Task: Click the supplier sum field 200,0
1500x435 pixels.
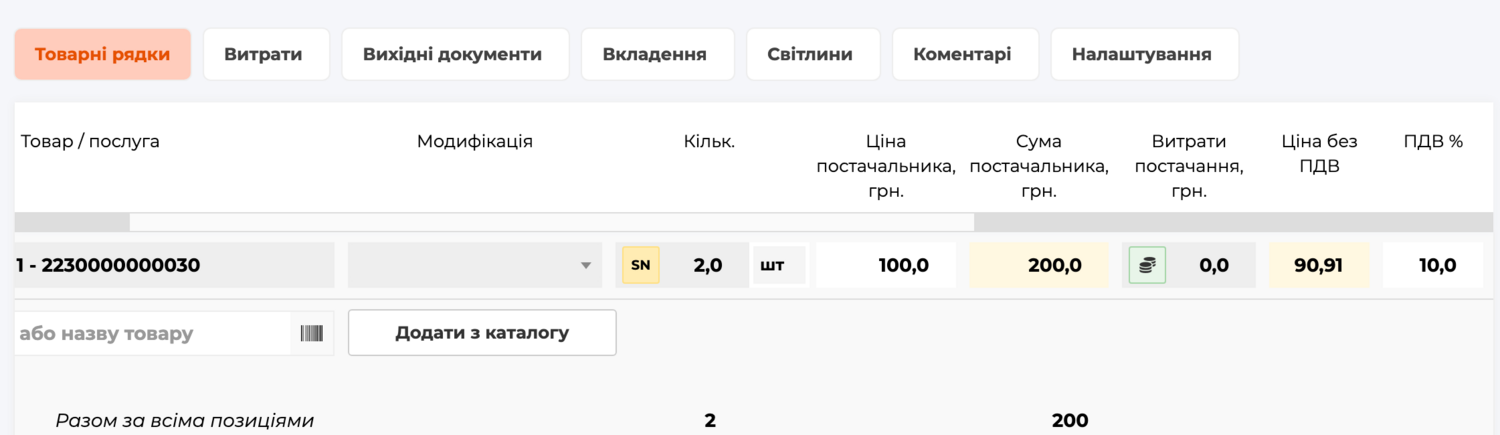Action: pos(1039,265)
